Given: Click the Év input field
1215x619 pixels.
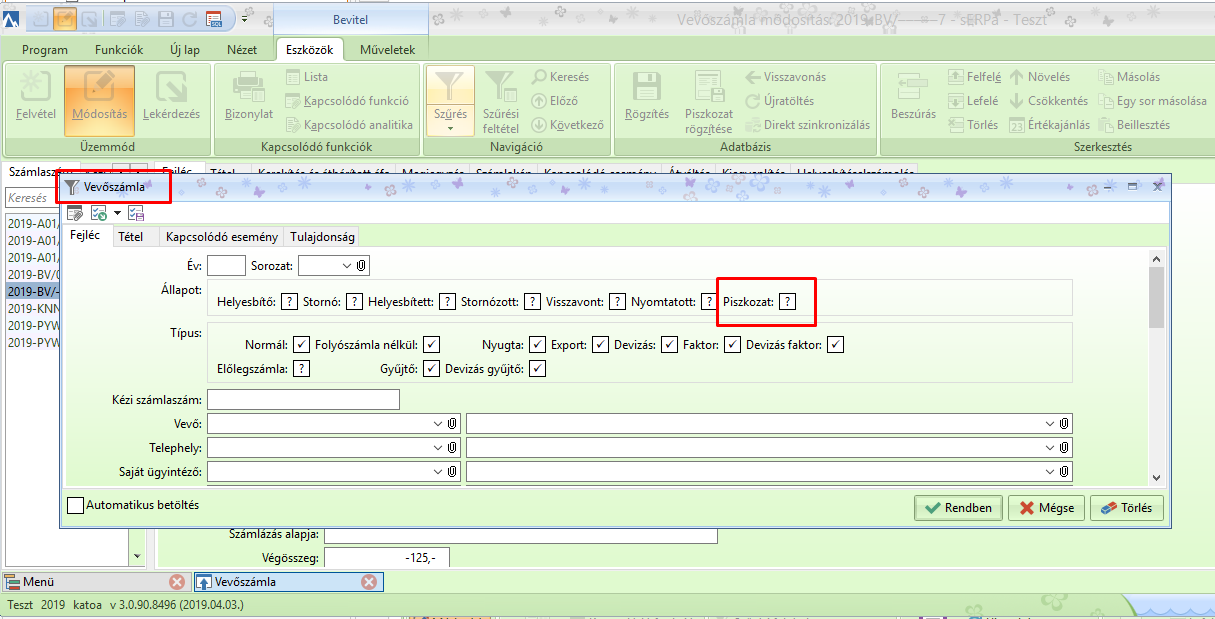Looking at the screenshot, I should coord(227,265).
